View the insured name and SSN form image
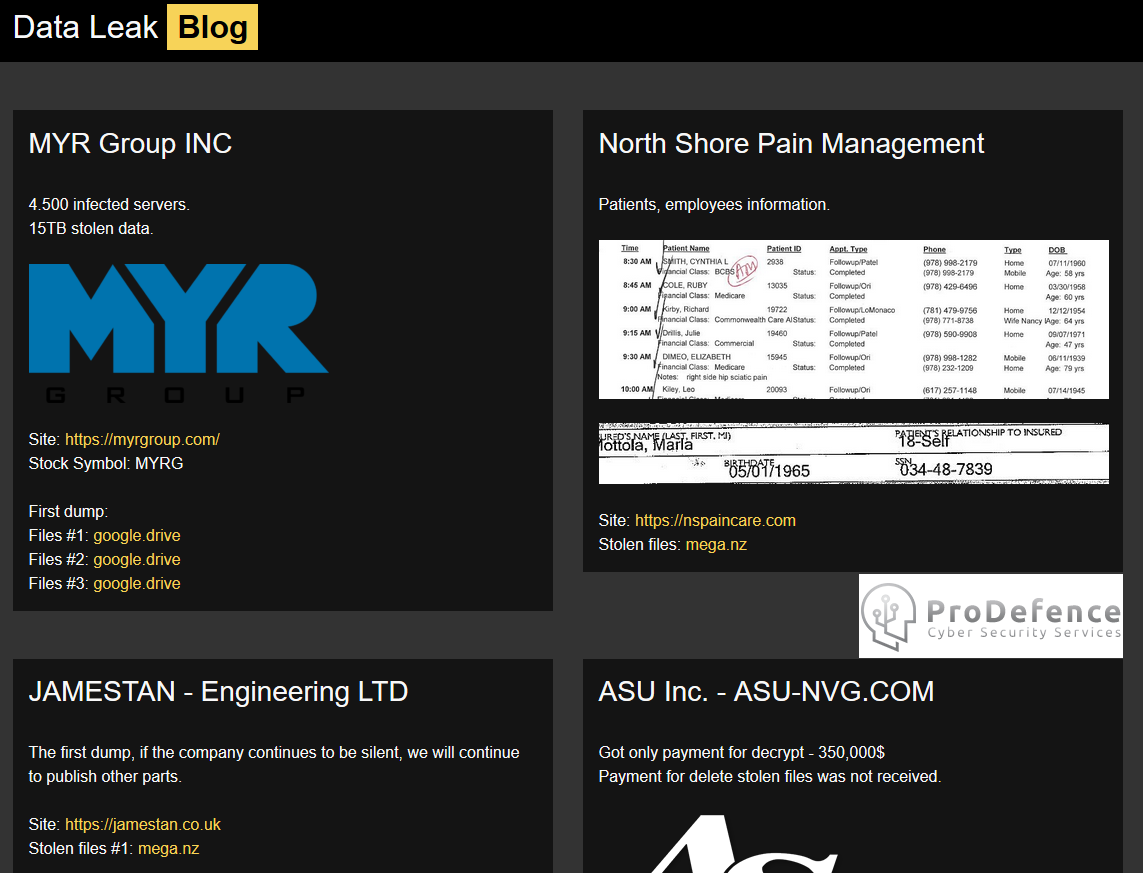Image resolution: width=1143 pixels, height=873 pixels. point(854,453)
